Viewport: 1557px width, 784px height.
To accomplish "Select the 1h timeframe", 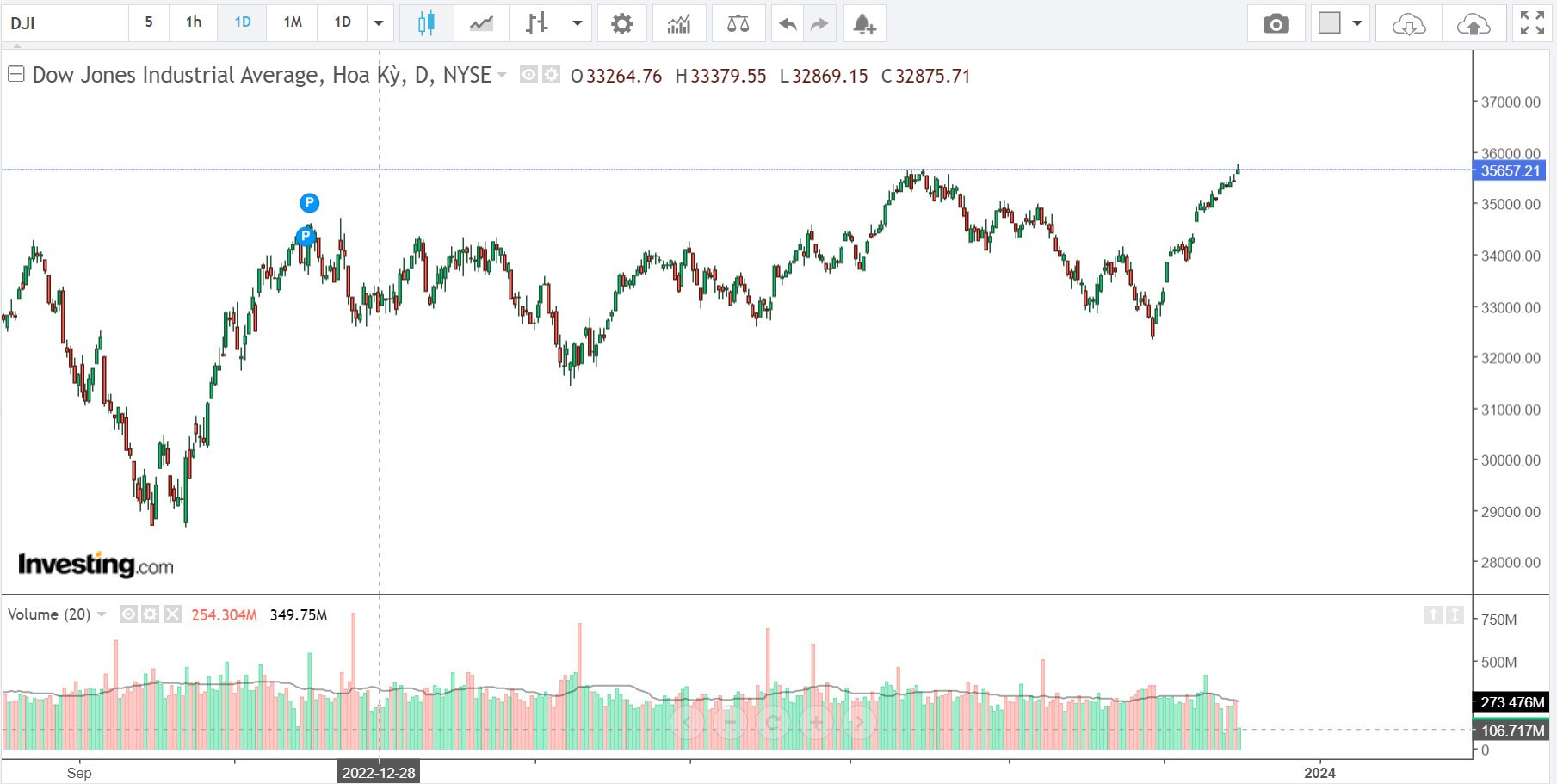I will (194, 22).
